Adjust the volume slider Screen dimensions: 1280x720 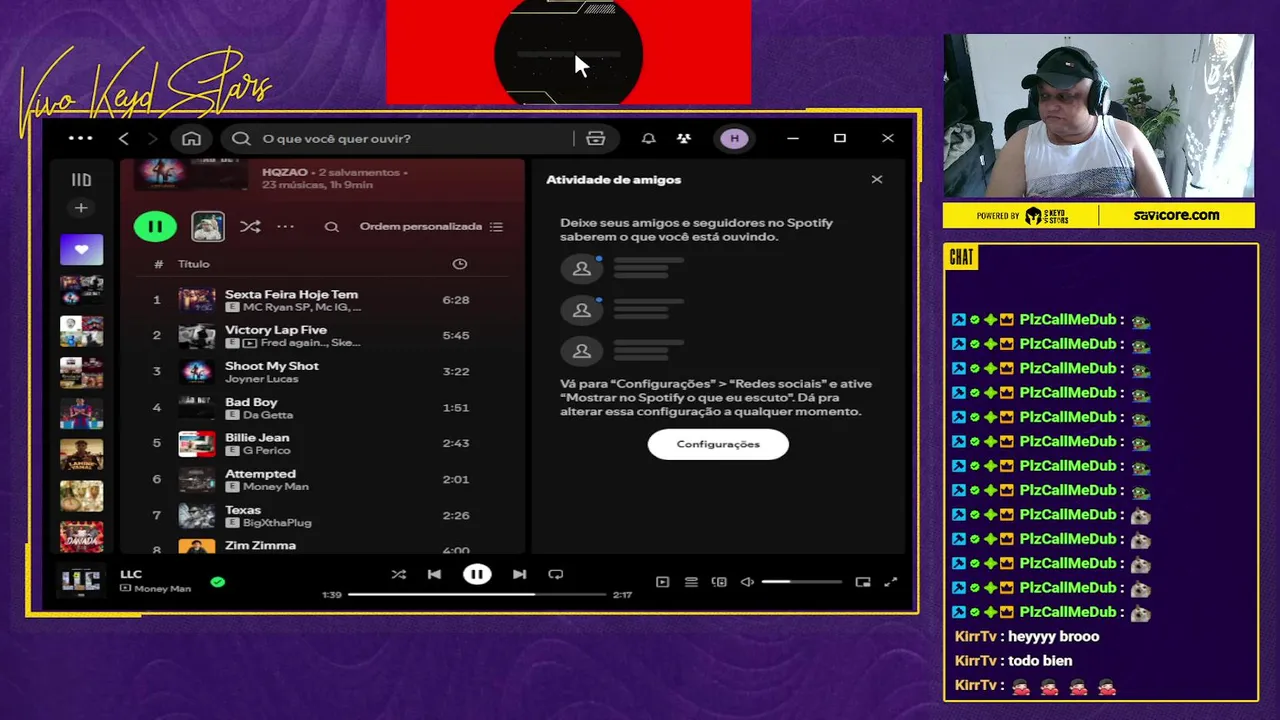pos(802,582)
